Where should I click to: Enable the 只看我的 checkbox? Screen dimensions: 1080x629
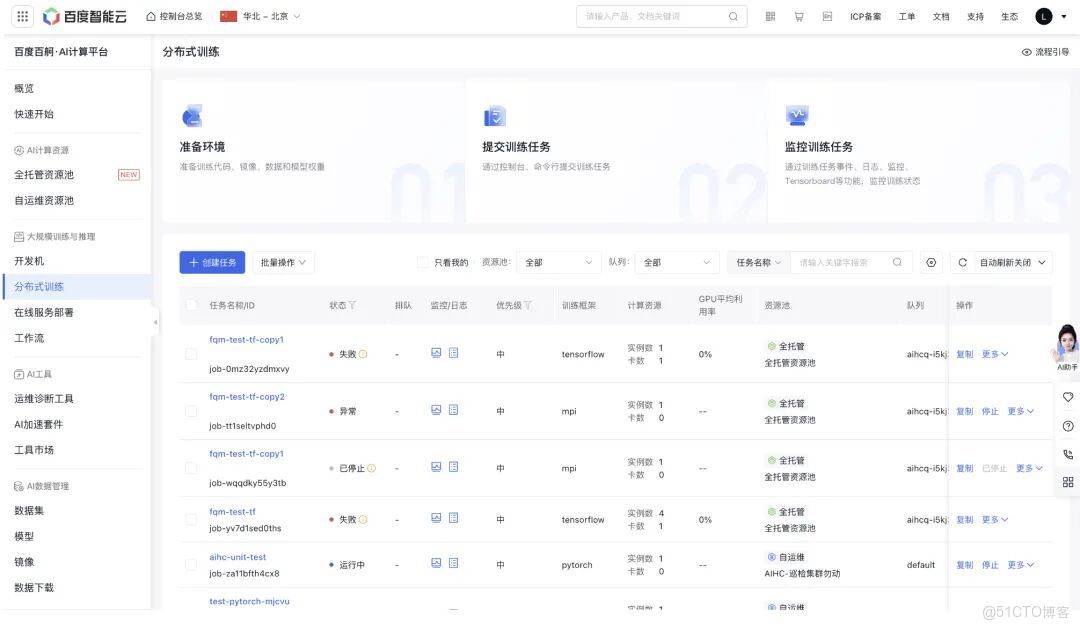pyautogui.click(x=423, y=261)
